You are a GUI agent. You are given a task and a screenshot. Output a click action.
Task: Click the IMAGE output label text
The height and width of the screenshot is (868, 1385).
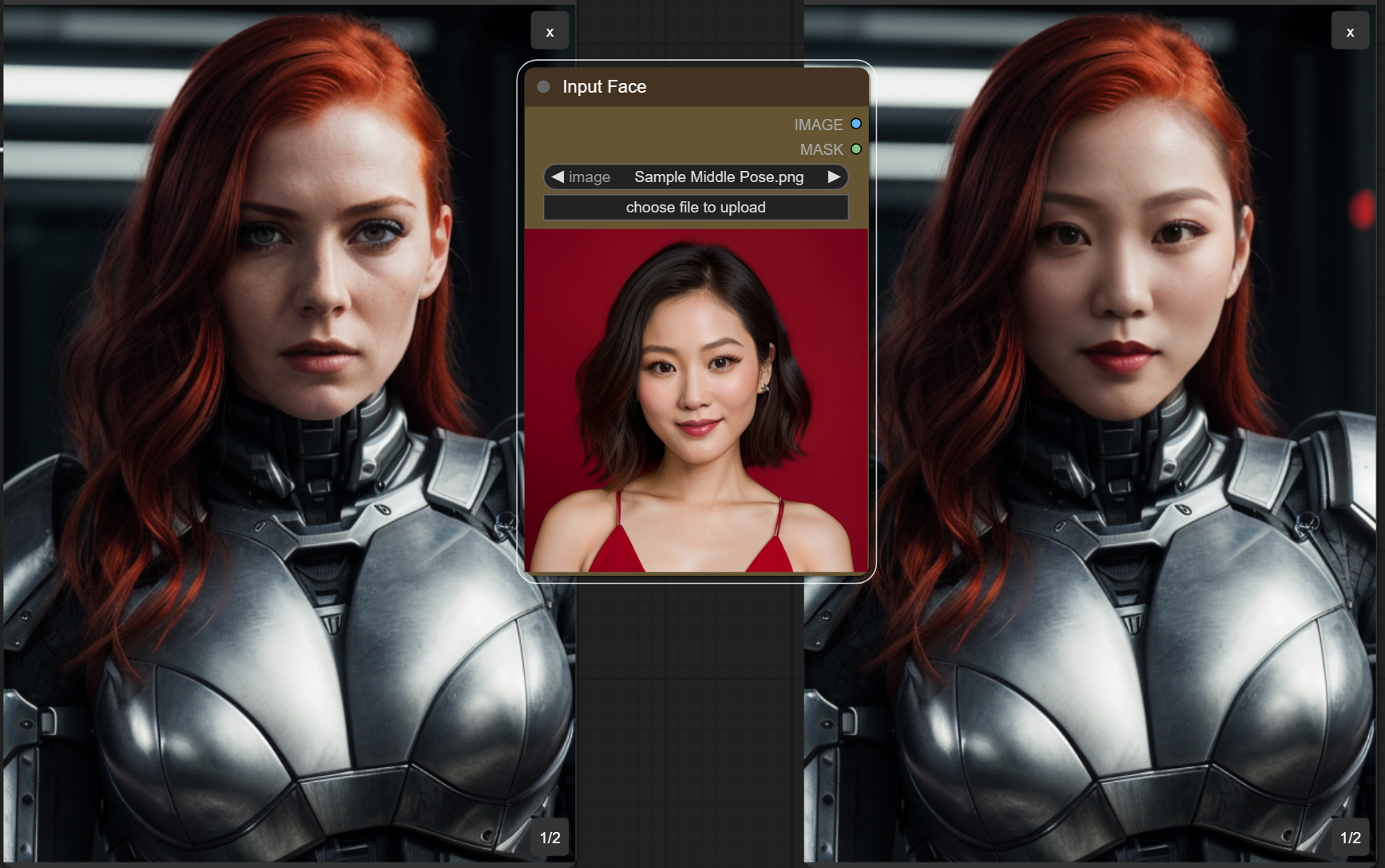[818, 125]
